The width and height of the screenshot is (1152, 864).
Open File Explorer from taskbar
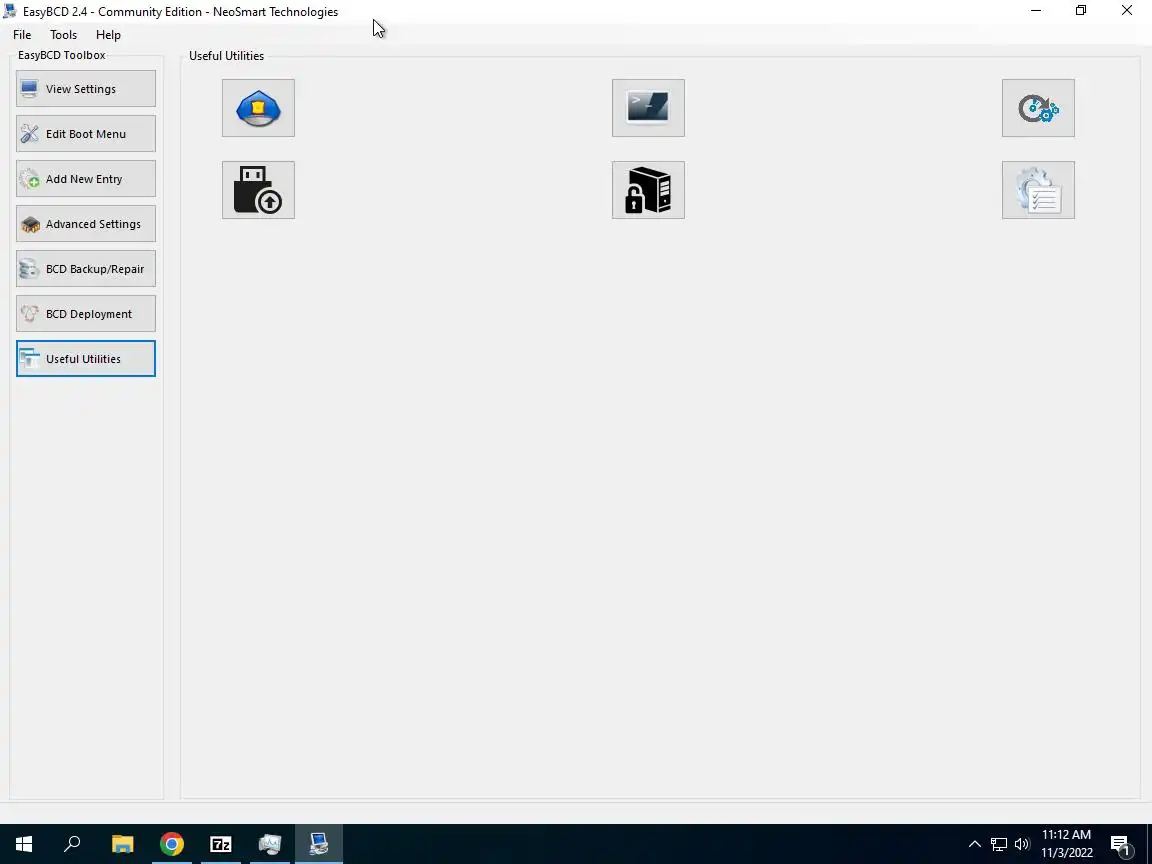[122, 844]
